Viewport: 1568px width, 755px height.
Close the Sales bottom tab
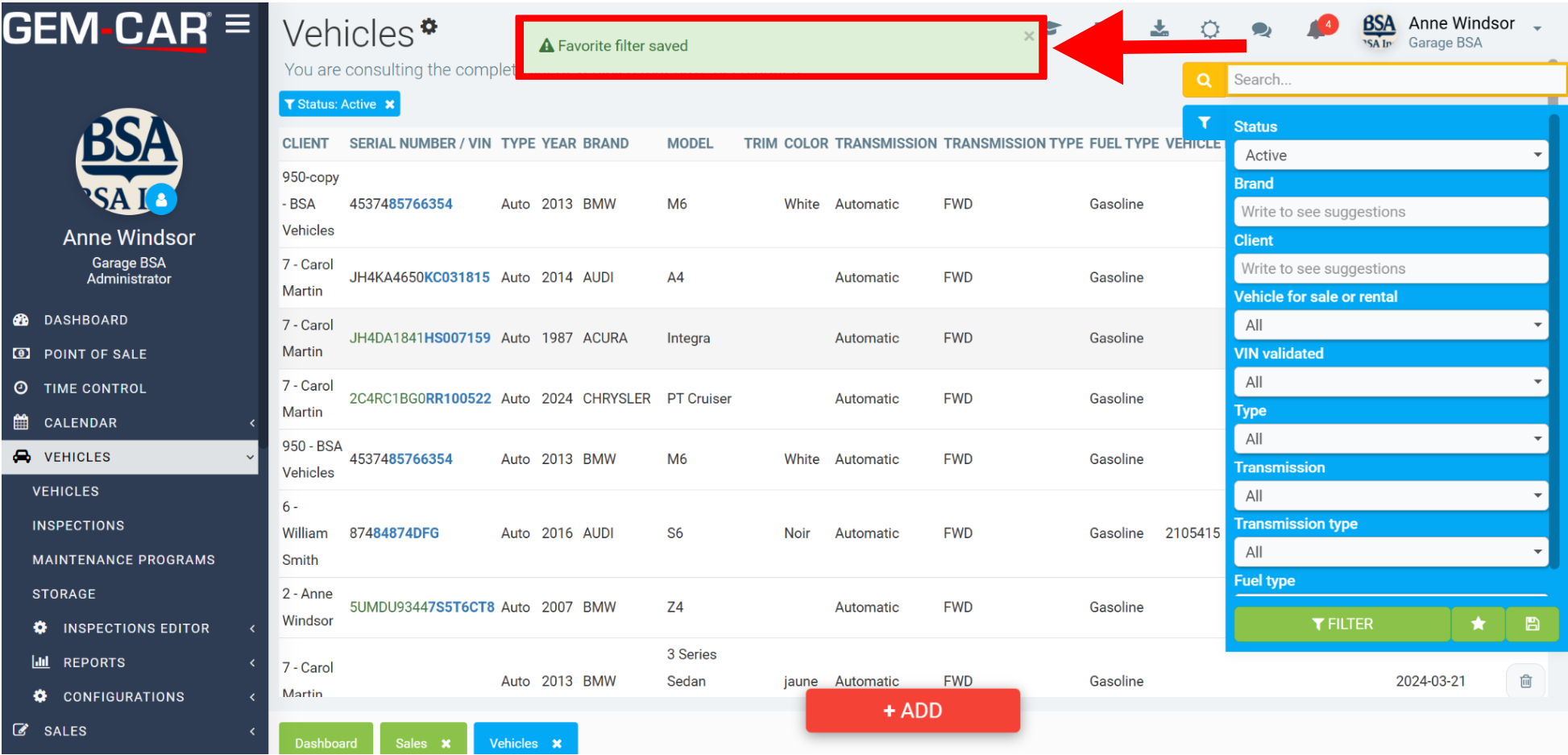coord(446,744)
